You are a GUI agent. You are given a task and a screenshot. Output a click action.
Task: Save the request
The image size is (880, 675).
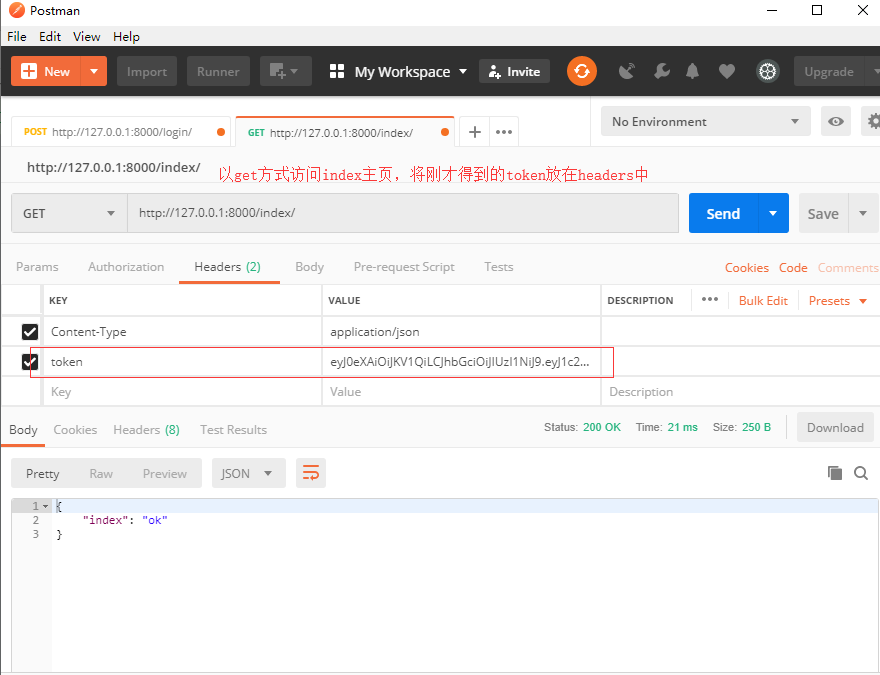point(823,213)
